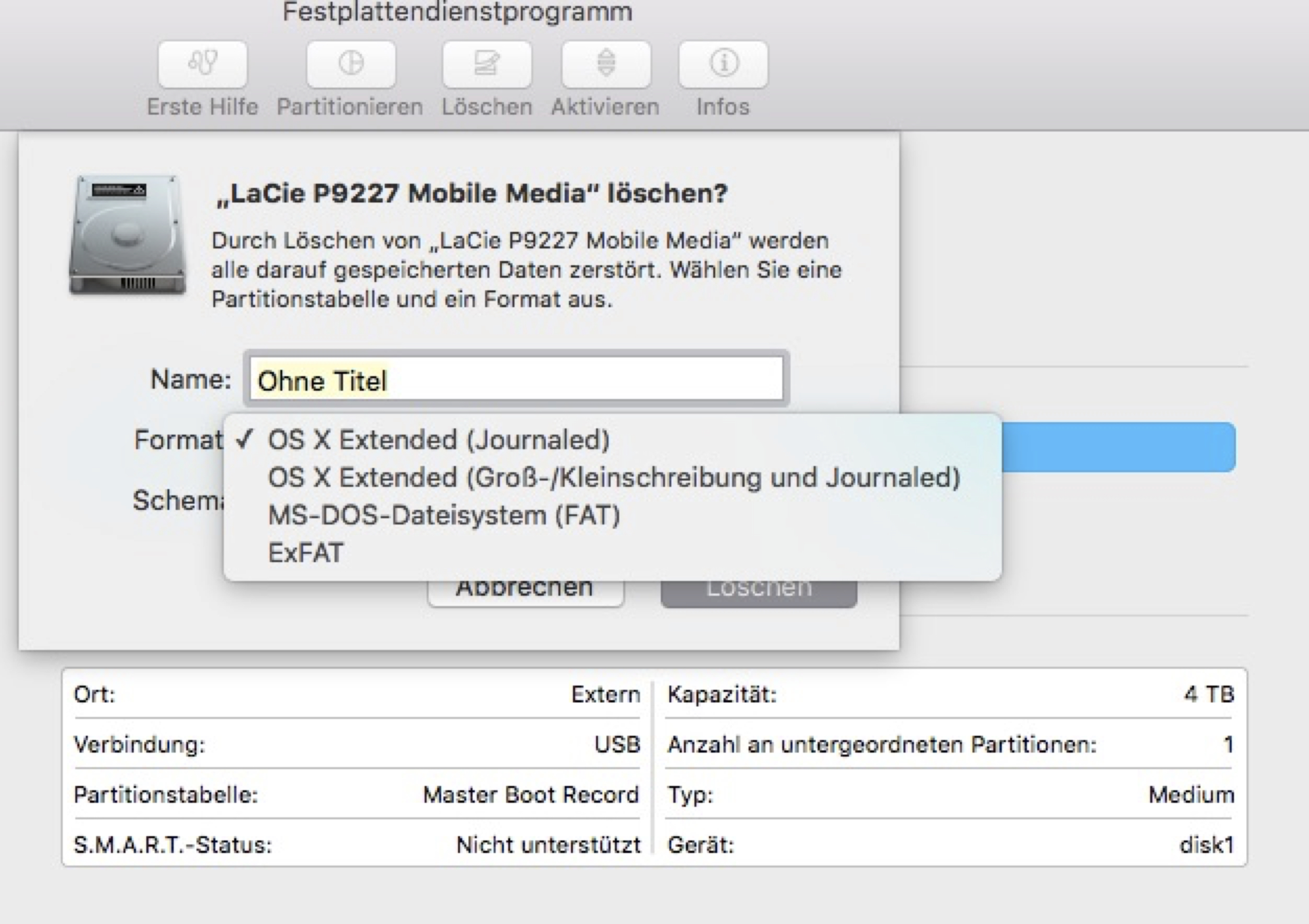1309x924 pixels.
Task: Click the Abbrechen button in the dialog
Action: coord(525,593)
